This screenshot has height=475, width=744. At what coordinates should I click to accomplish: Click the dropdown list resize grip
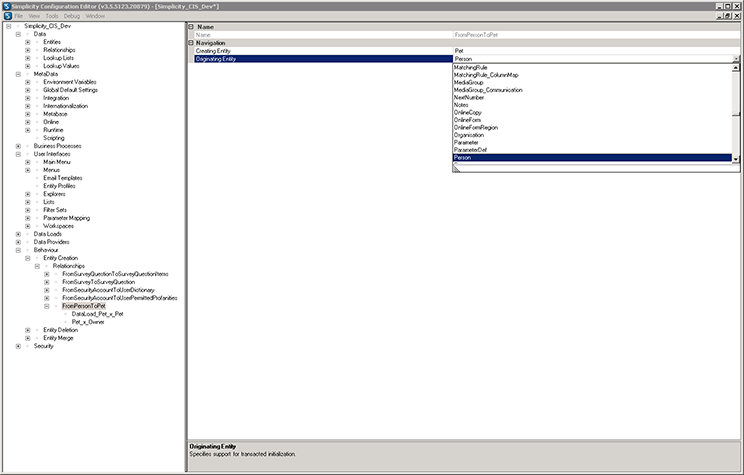[x=457, y=167]
